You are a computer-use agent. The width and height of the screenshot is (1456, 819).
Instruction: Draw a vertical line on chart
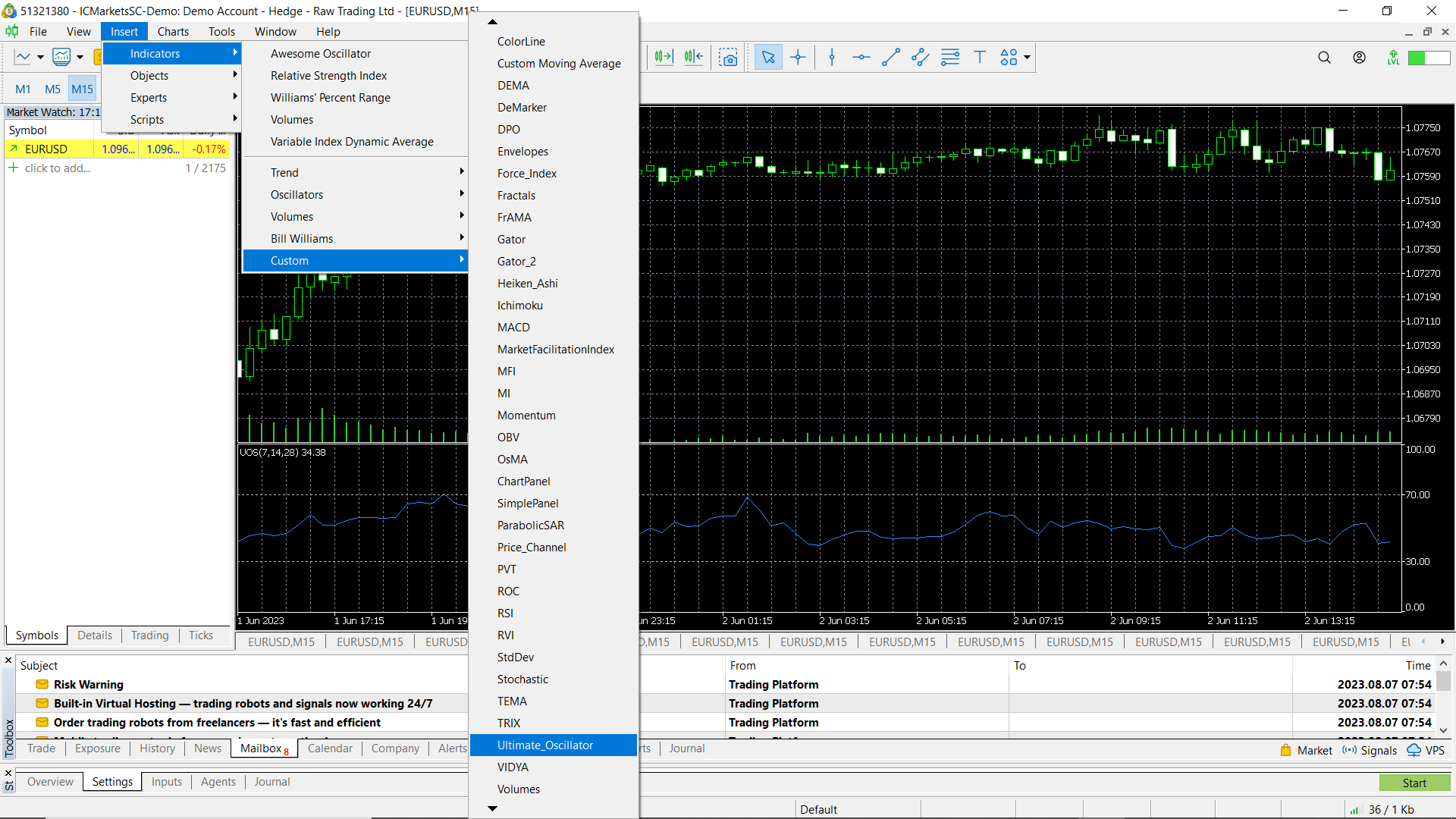click(832, 58)
